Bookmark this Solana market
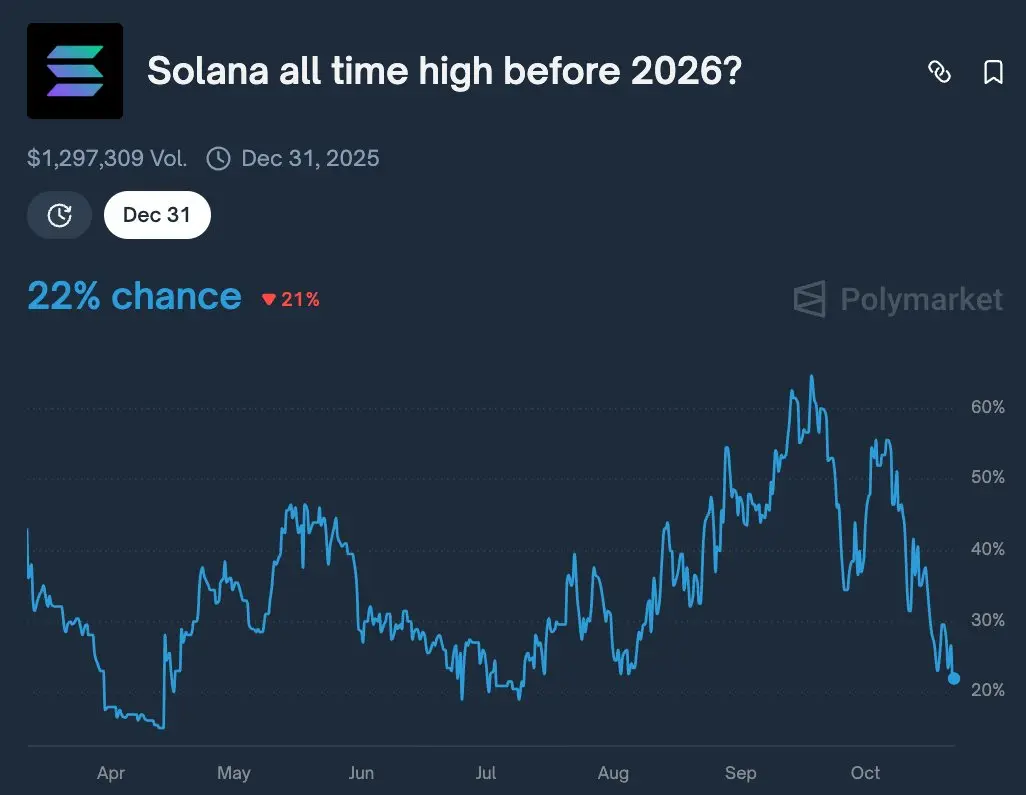This screenshot has width=1026, height=795. click(x=993, y=72)
